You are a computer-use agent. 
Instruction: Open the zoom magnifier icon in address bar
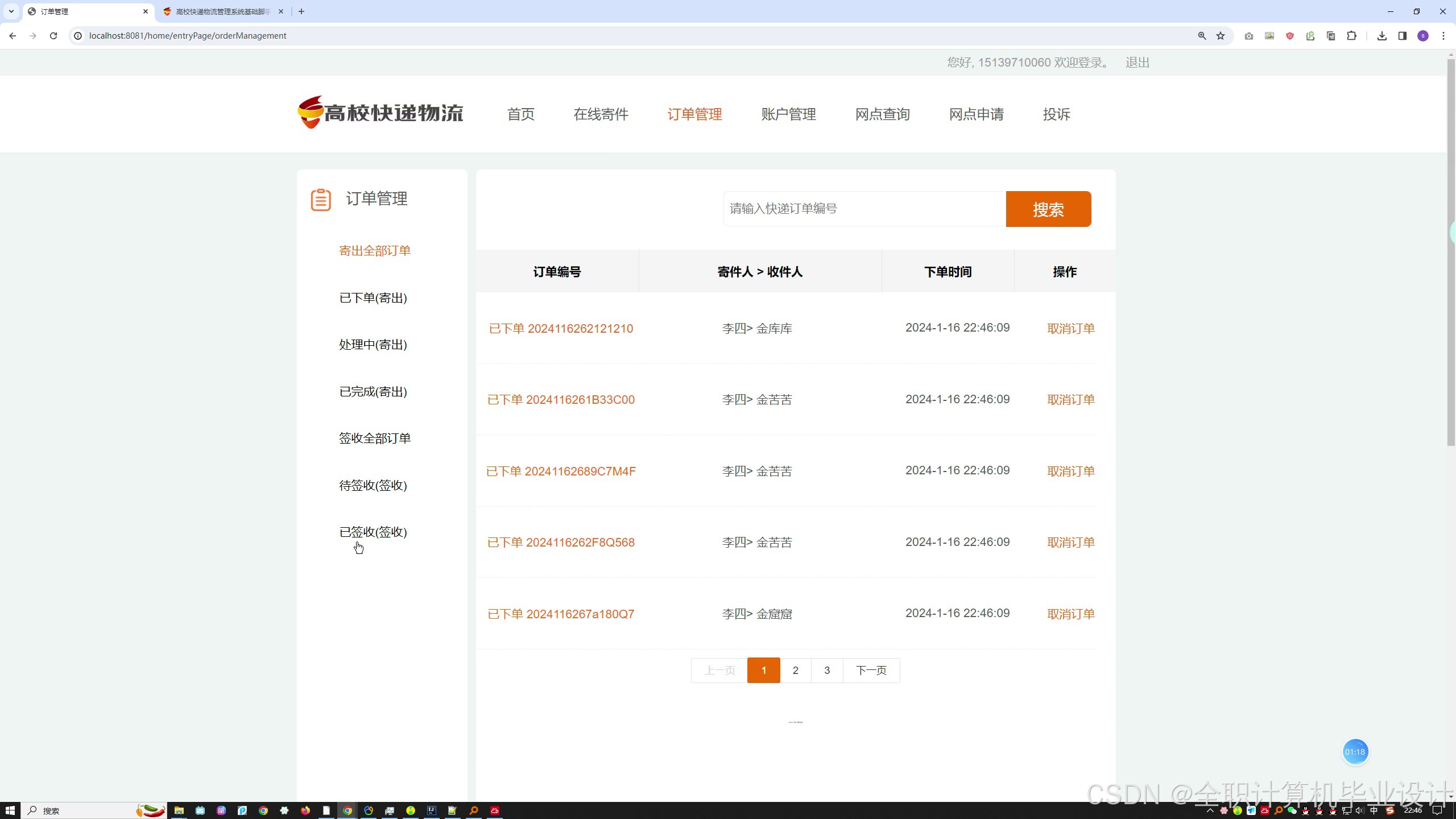point(1202,36)
